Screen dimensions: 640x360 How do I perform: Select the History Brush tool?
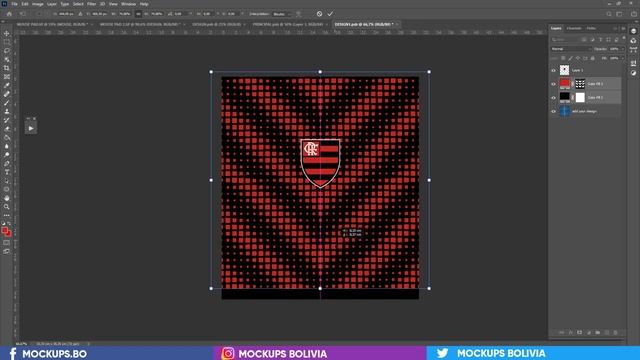coord(7,120)
